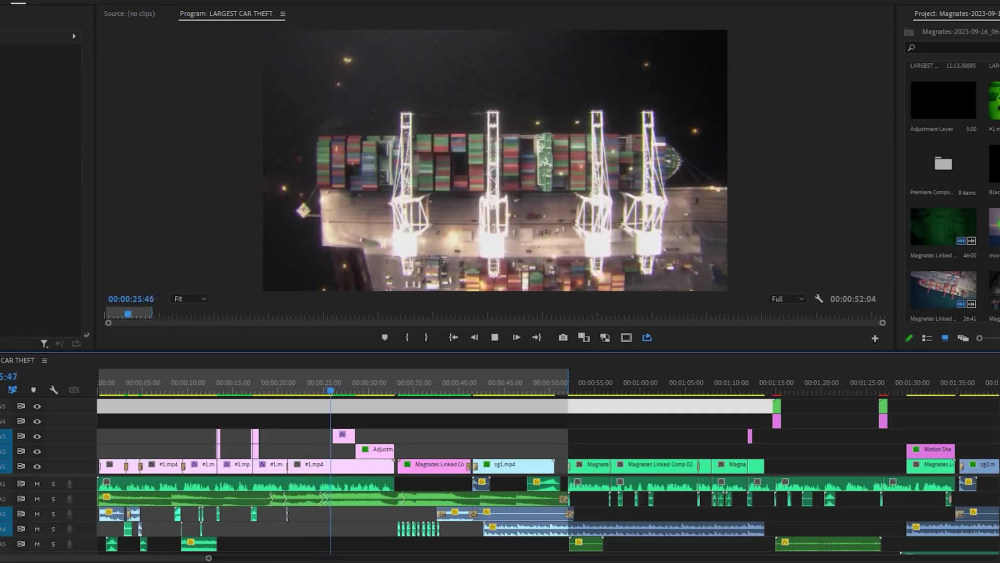This screenshot has height=563, width=1000.
Task: Hide video track V5 with eye
Action: click(x=37, y=406)
